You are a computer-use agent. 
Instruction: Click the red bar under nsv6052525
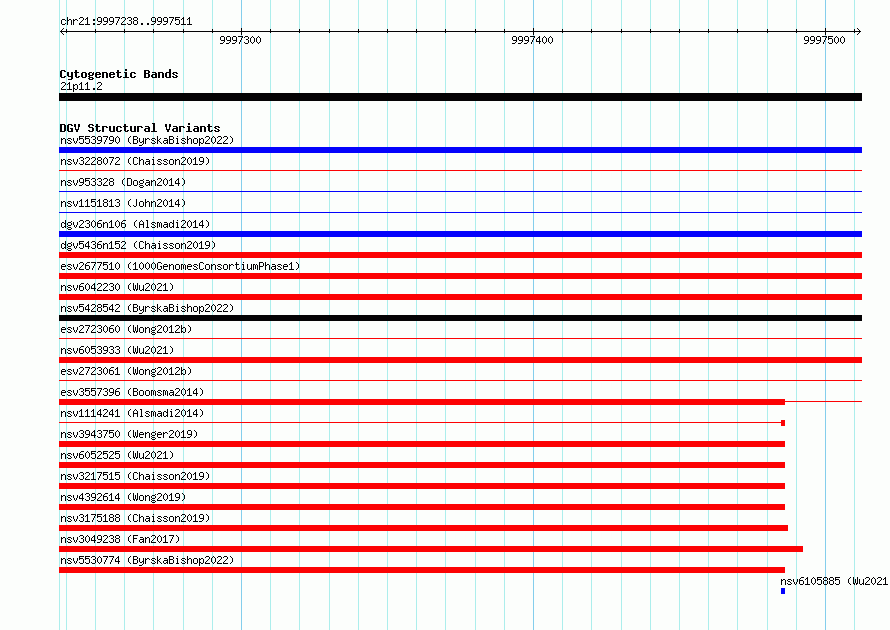click(x=422, y=465)
